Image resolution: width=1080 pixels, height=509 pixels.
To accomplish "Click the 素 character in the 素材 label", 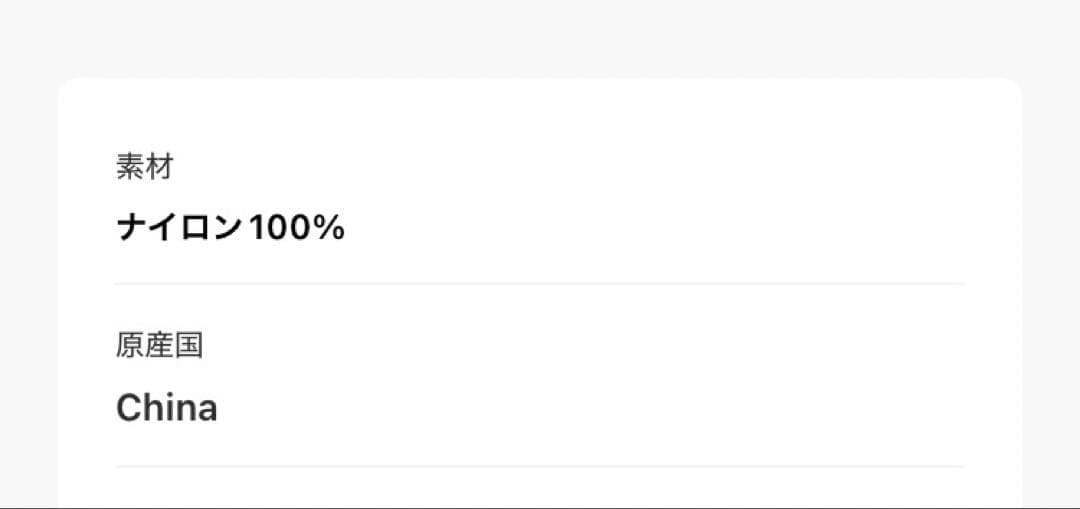I will pyautogui.click(x=131, y=167).
